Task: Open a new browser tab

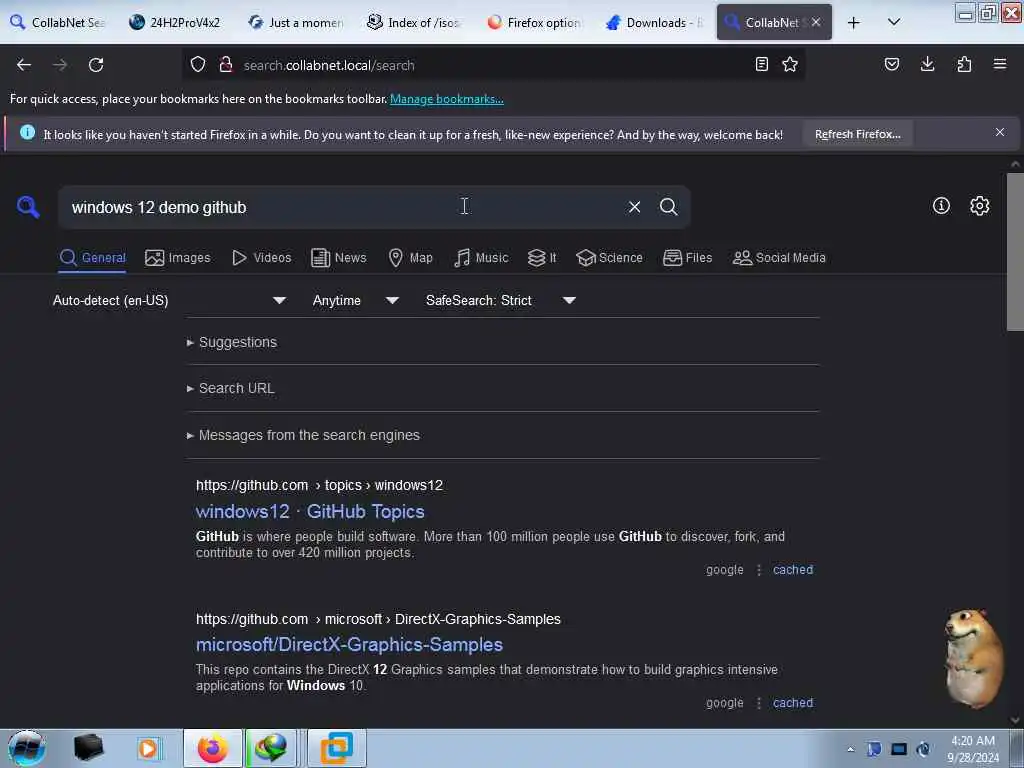Action: pos(853,23)
